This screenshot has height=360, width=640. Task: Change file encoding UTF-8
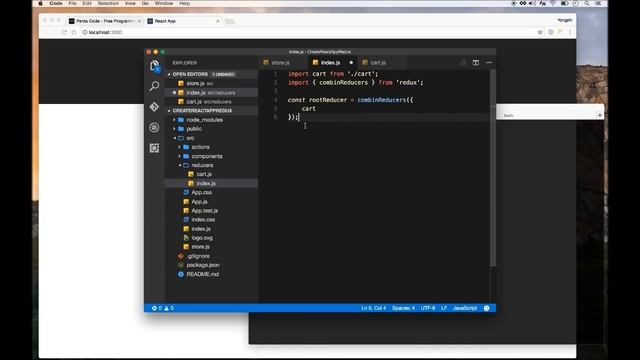click(428, 308)
